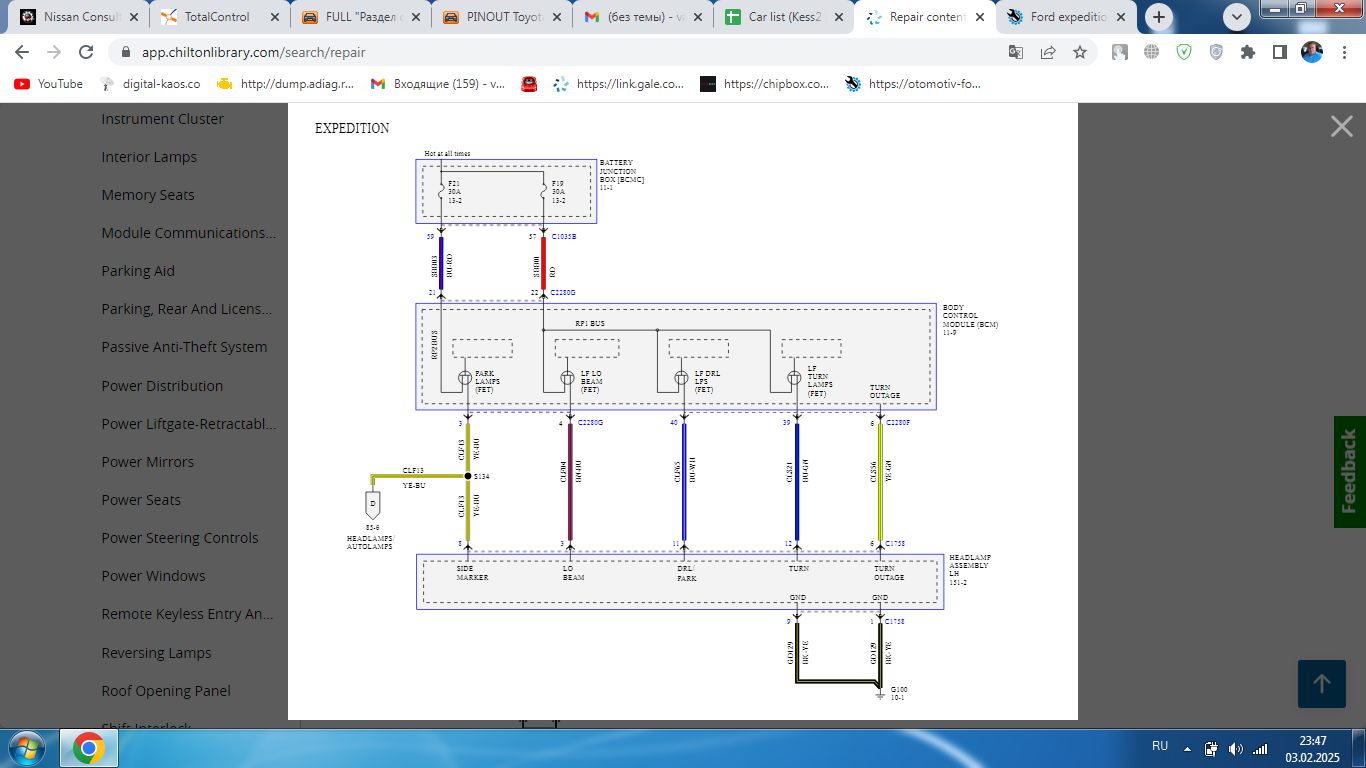
Task: Click the scroll-to-top arrow button
Action: click(1321, 684)
